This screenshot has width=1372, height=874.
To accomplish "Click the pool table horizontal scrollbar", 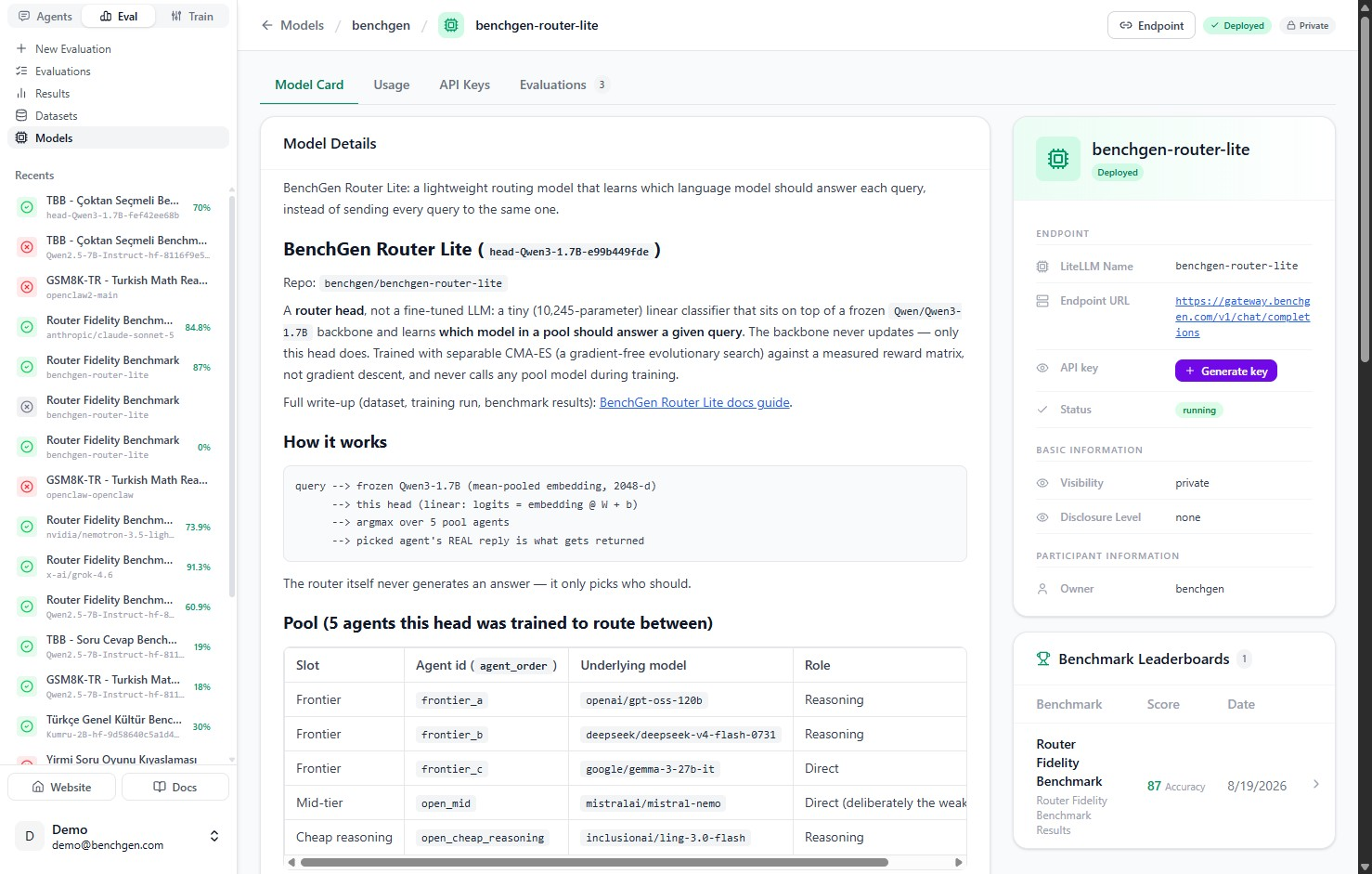I will [x=594, y=862].
